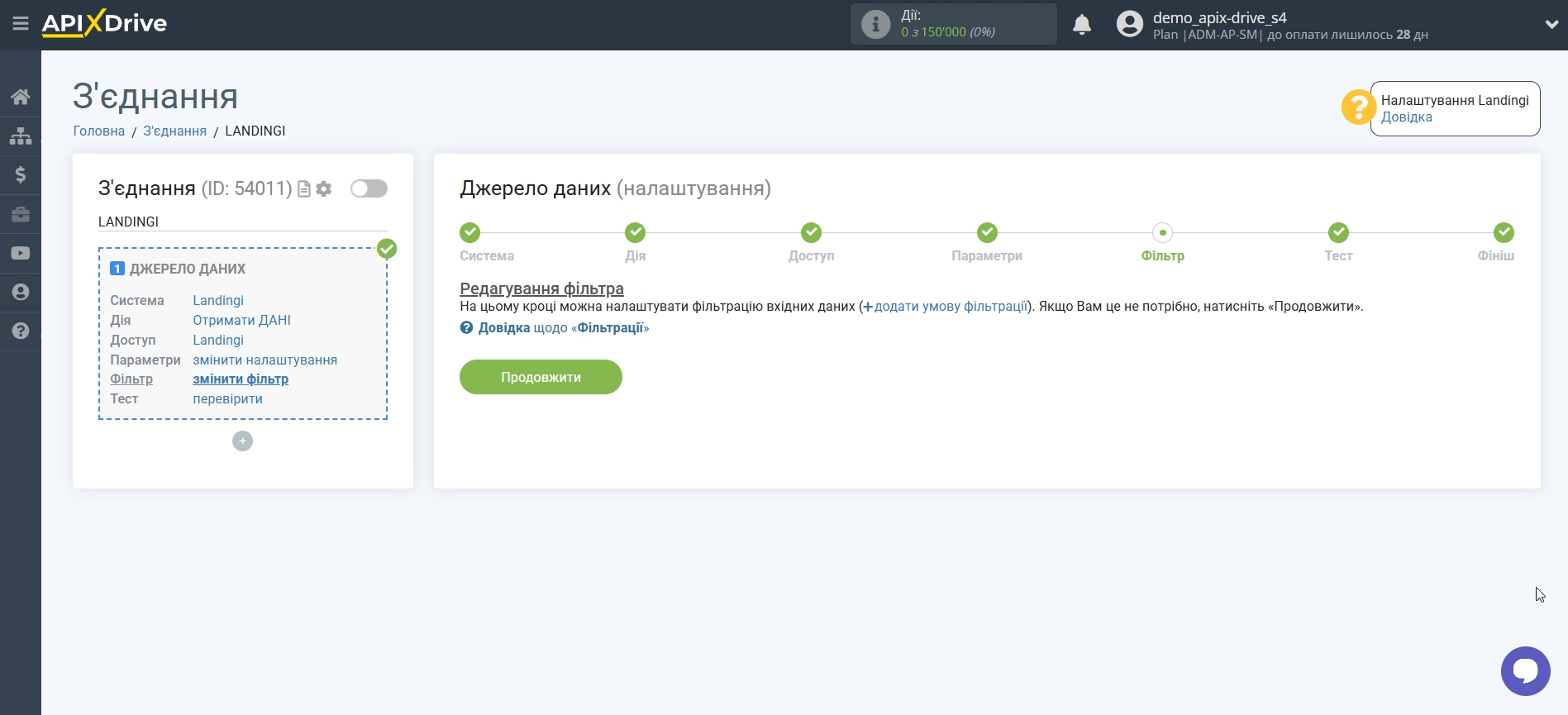Open the user profile sidebar icon
1568x715 pixels.
(21, 292)
